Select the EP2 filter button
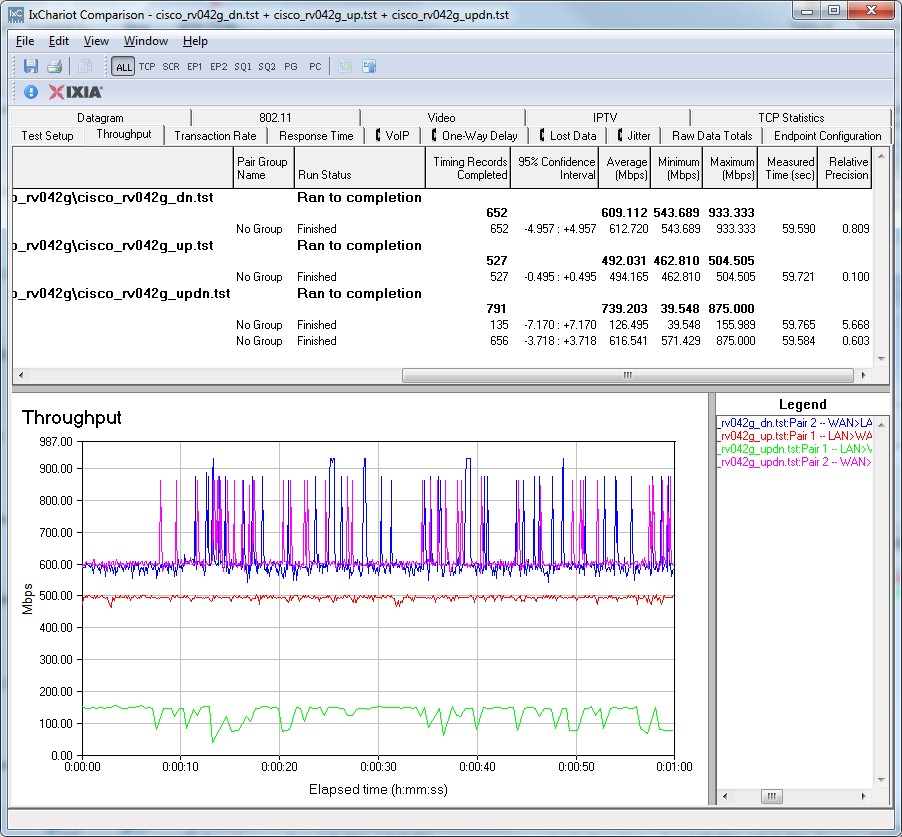The image size is (902, 837). (219, 67)
